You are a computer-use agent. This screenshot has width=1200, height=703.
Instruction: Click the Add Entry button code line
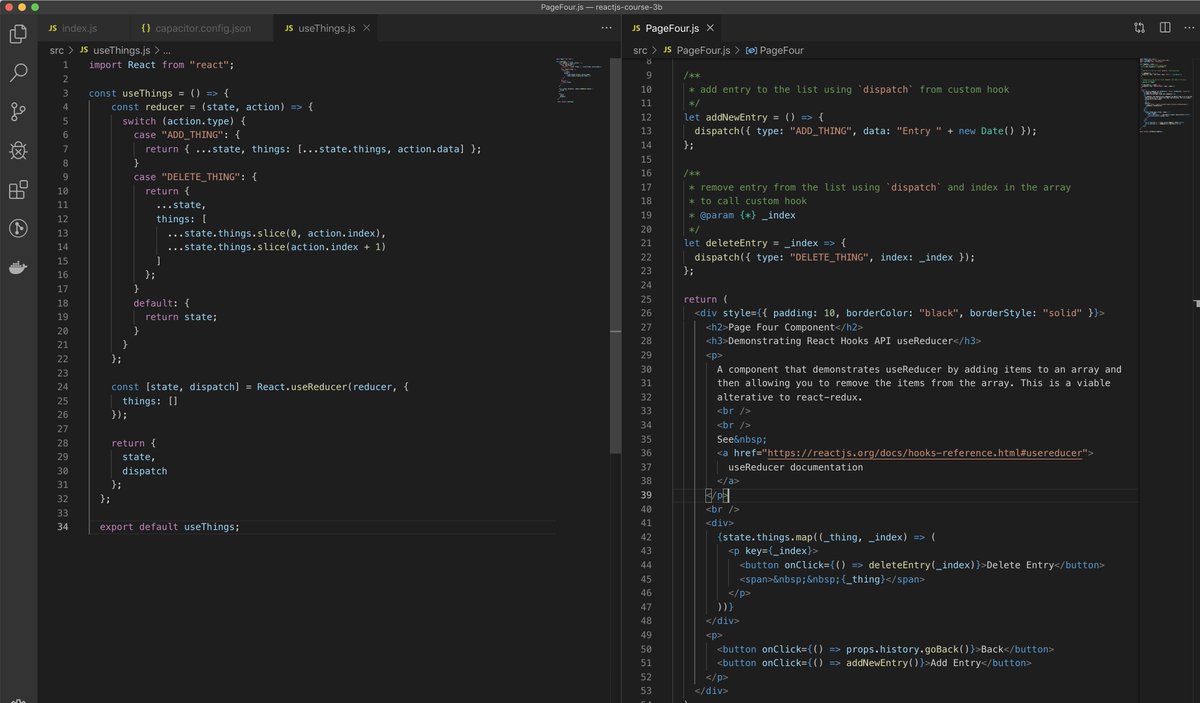point(874,663)
